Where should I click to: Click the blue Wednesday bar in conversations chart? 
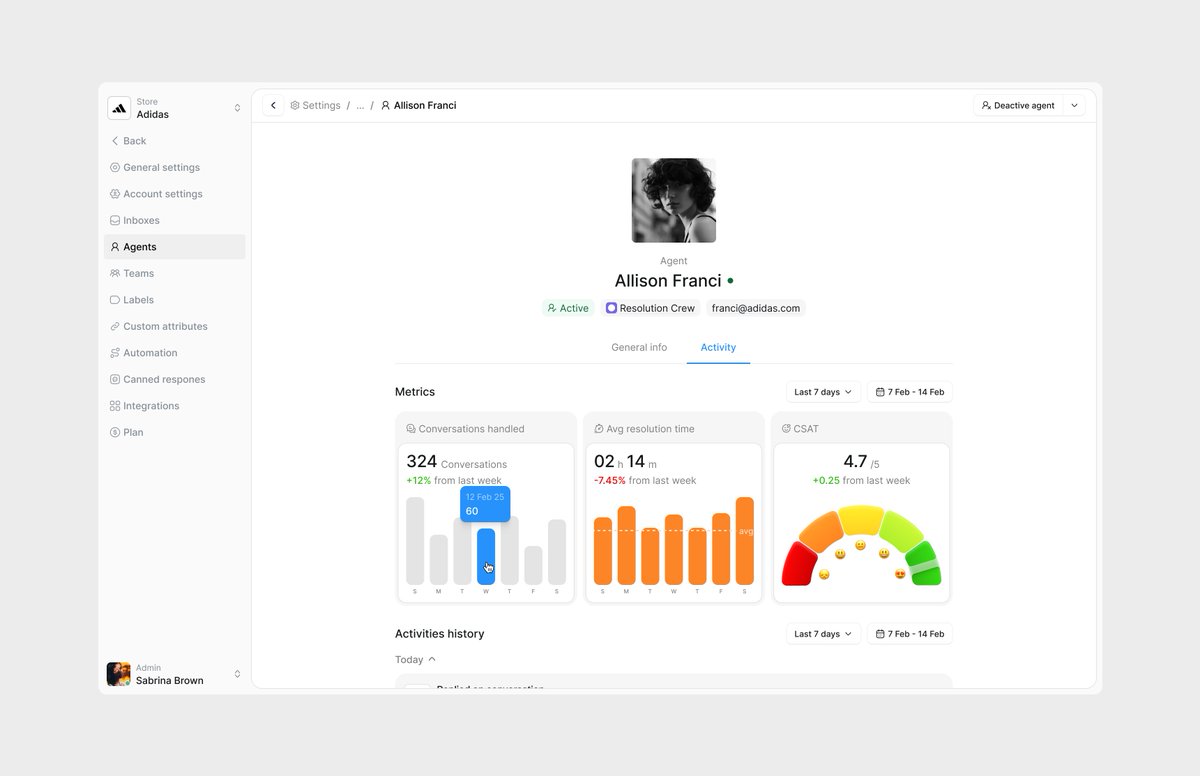486,556
